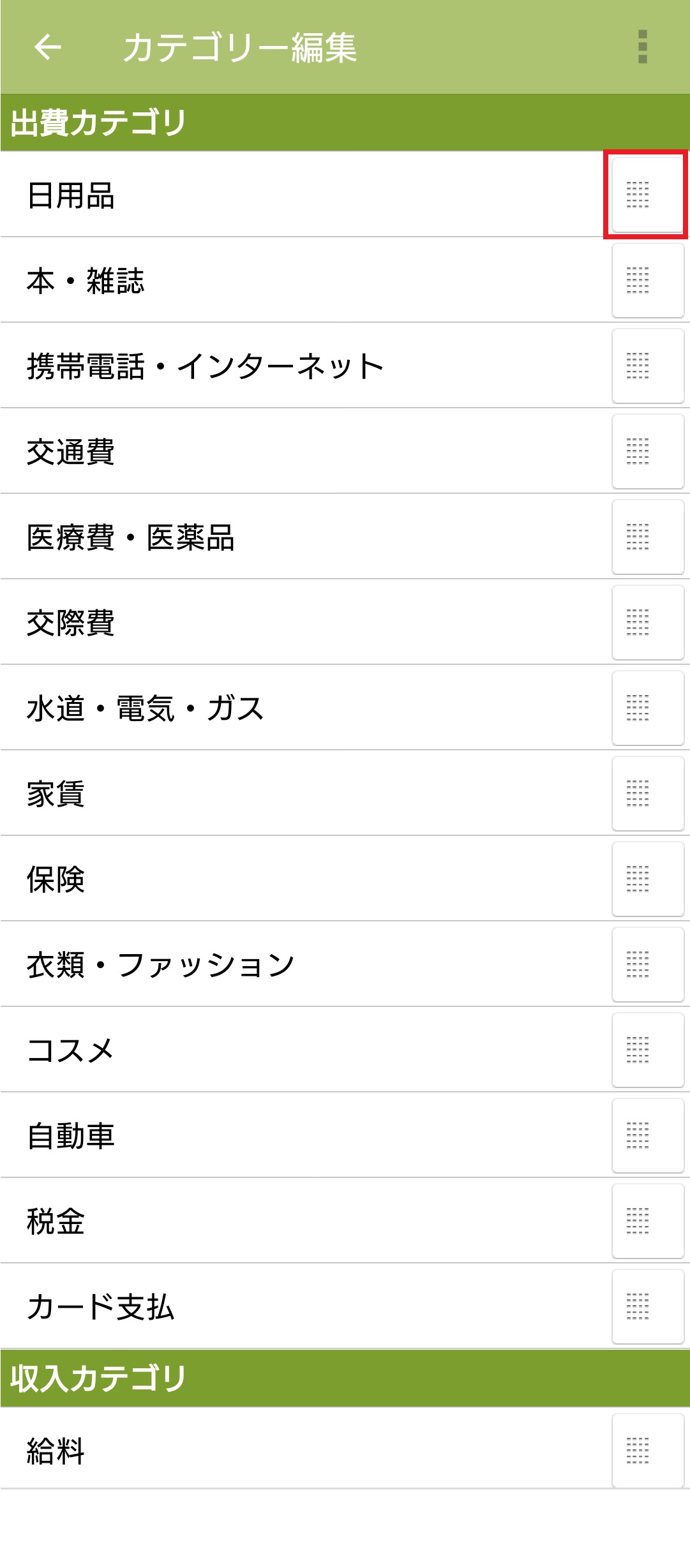Choose the 水道・電気・ガス category
The image size is (690, 1568).
(146, 708)
